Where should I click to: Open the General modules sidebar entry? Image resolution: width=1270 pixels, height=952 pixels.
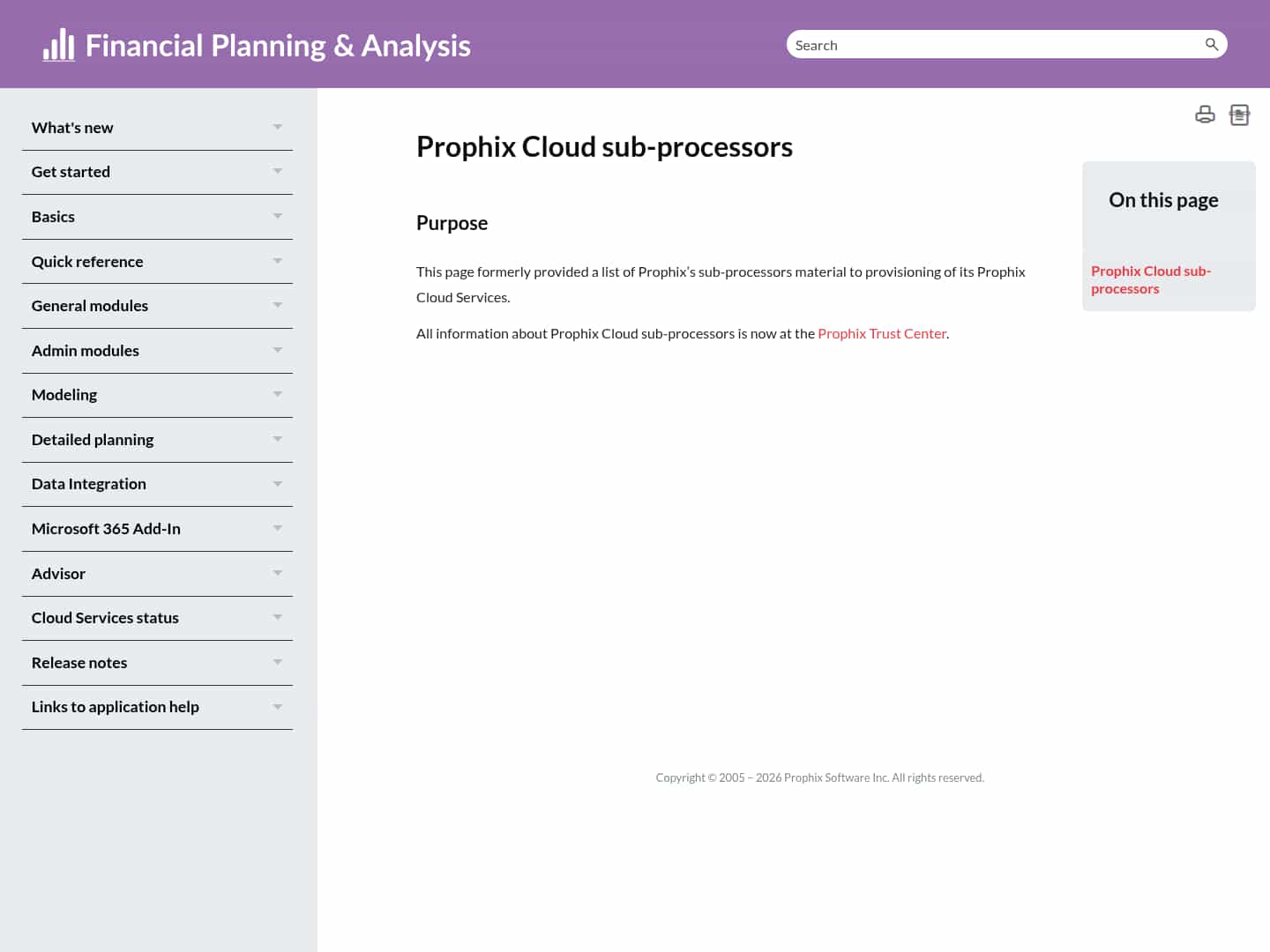pyautogui.click(x=89, y=306)
